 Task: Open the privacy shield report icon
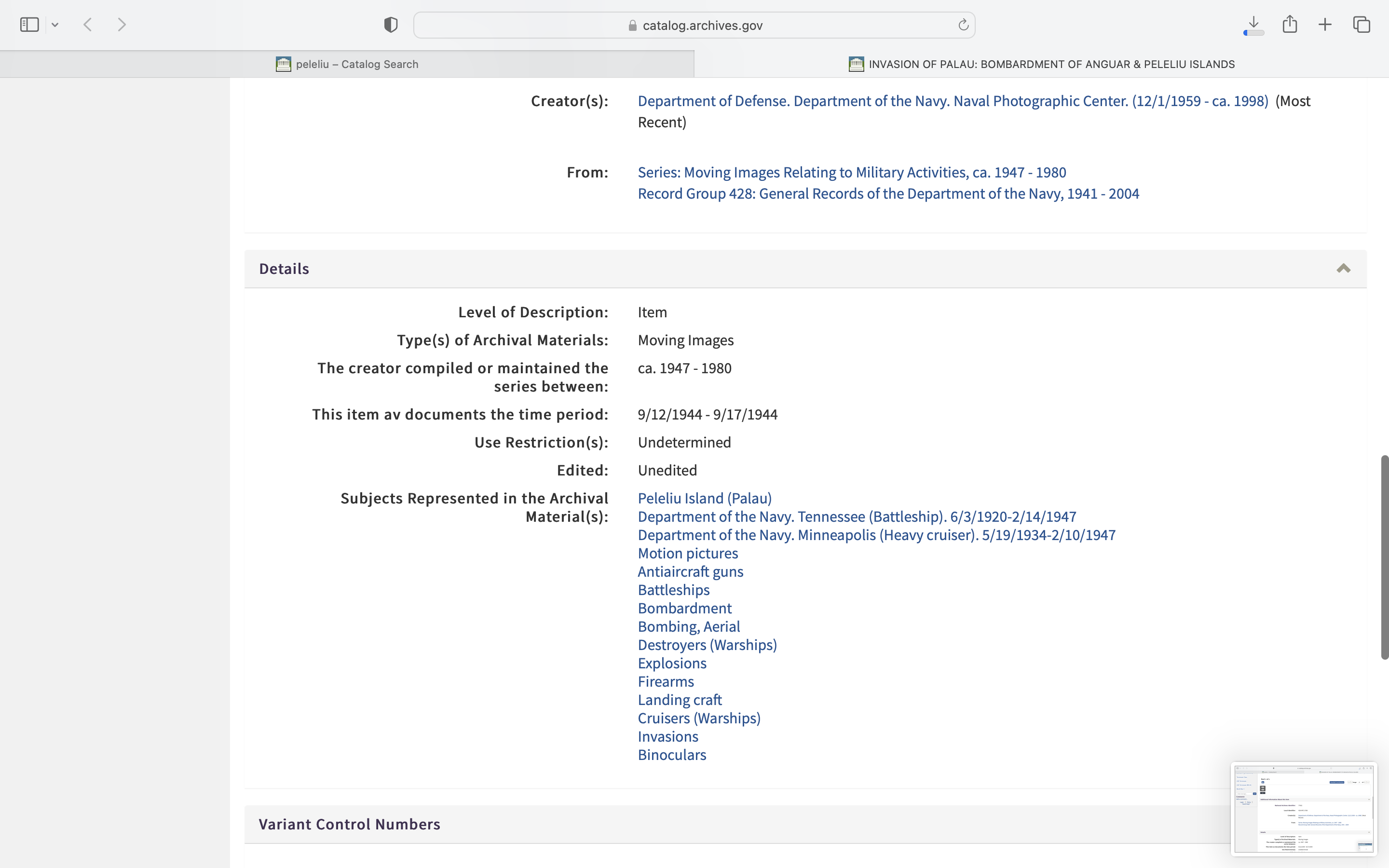391,25
